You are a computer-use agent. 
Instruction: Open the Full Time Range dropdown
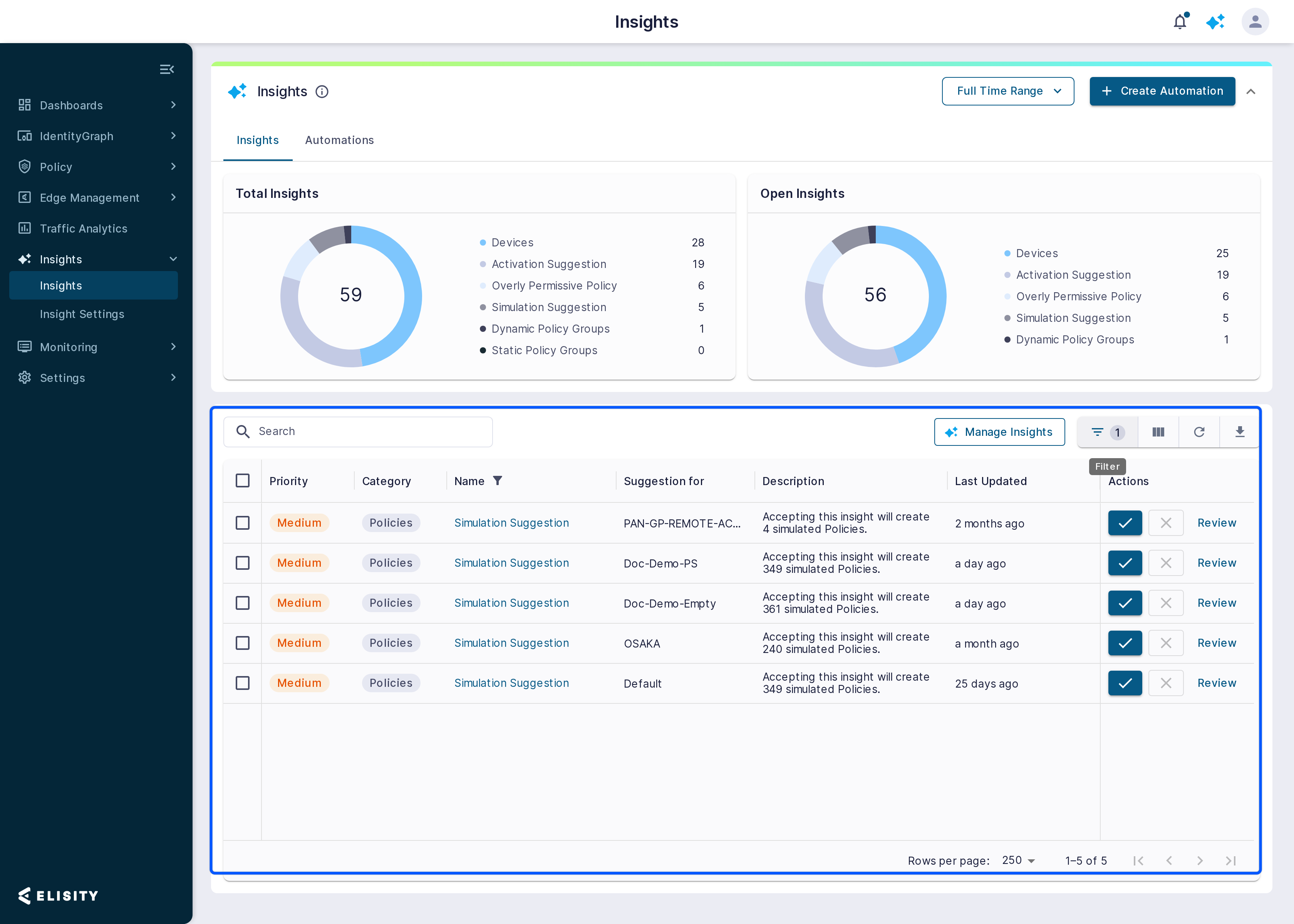[x=1008, y=91]
